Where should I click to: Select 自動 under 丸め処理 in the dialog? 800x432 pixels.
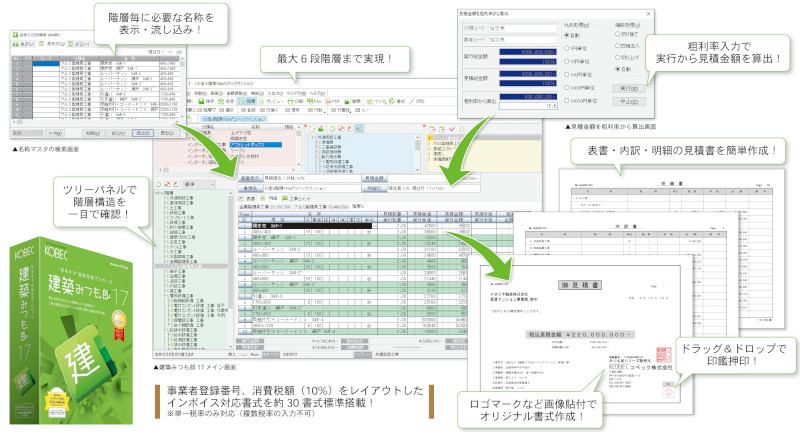point(566,35)
